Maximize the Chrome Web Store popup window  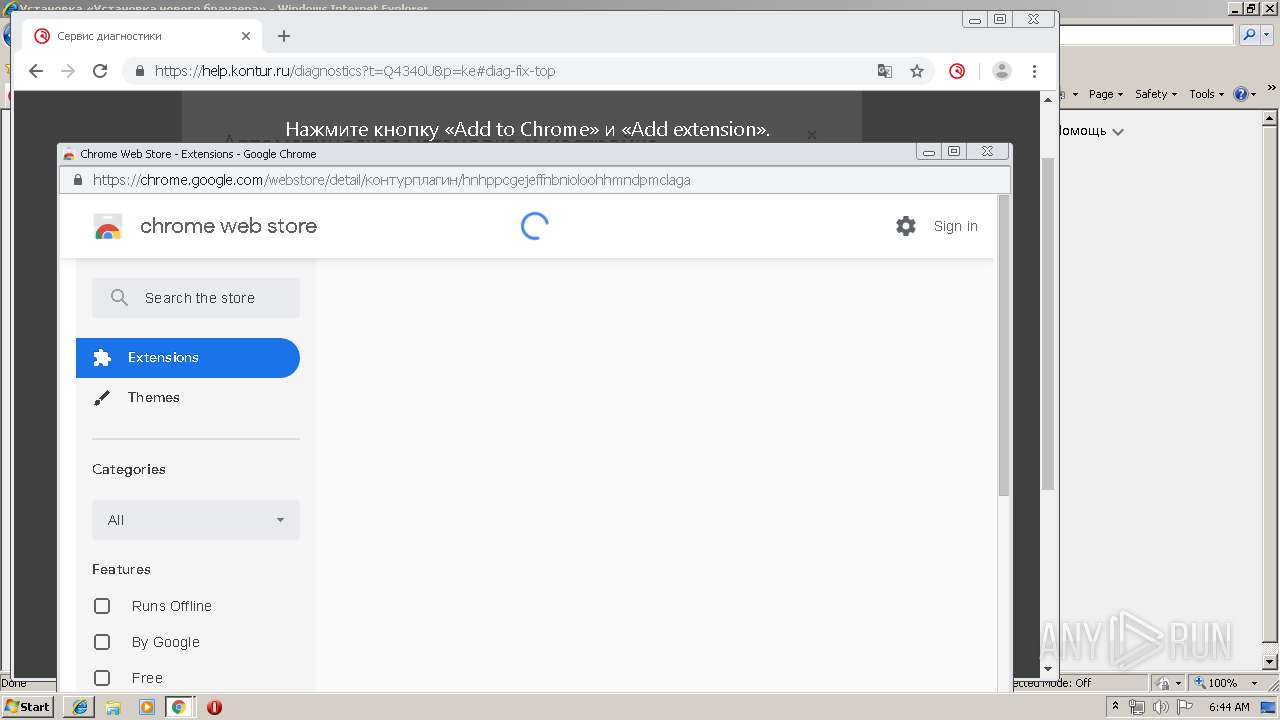click(x=954, y=152)
